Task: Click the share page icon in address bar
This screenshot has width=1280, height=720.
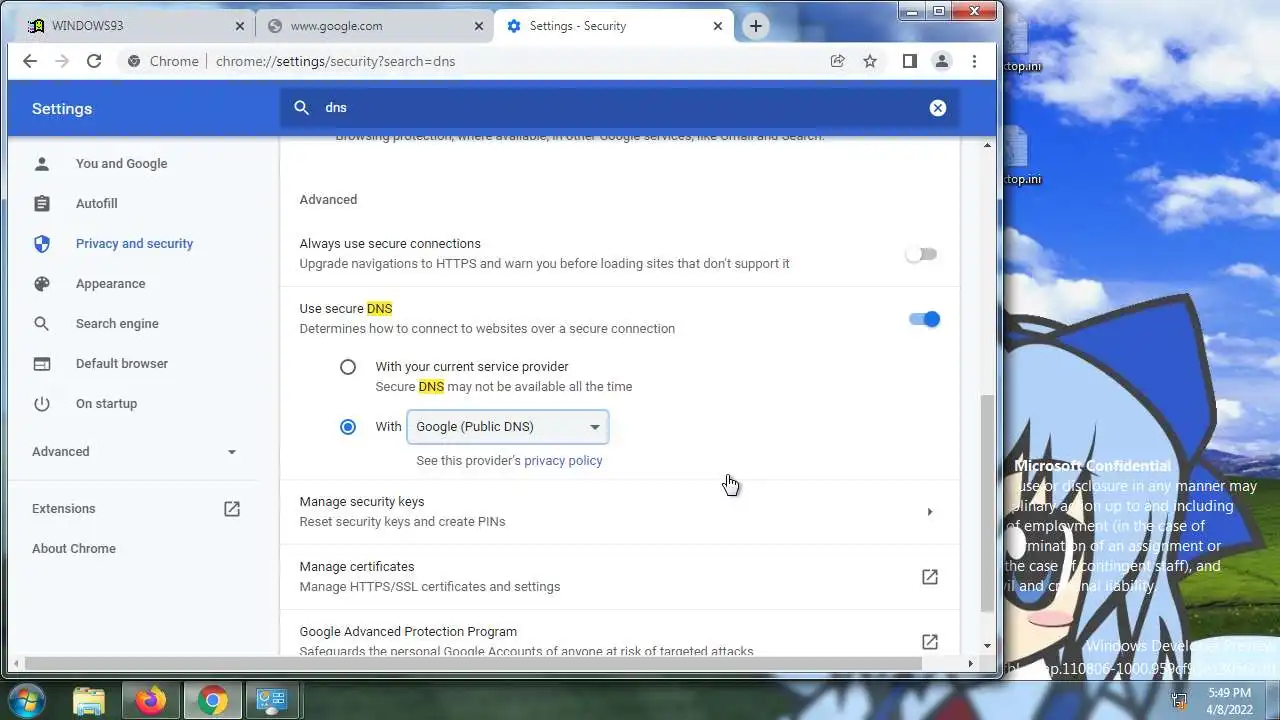Action: click(838, 61)
